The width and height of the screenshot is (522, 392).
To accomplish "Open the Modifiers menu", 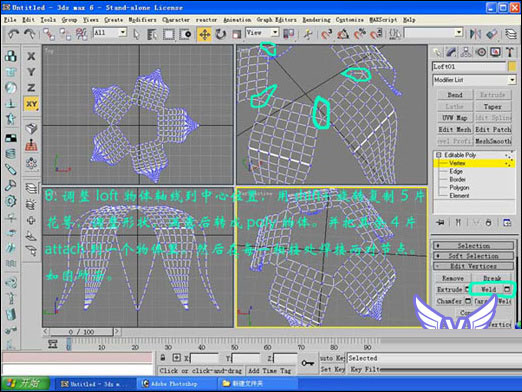I will [x=142, y=20].
